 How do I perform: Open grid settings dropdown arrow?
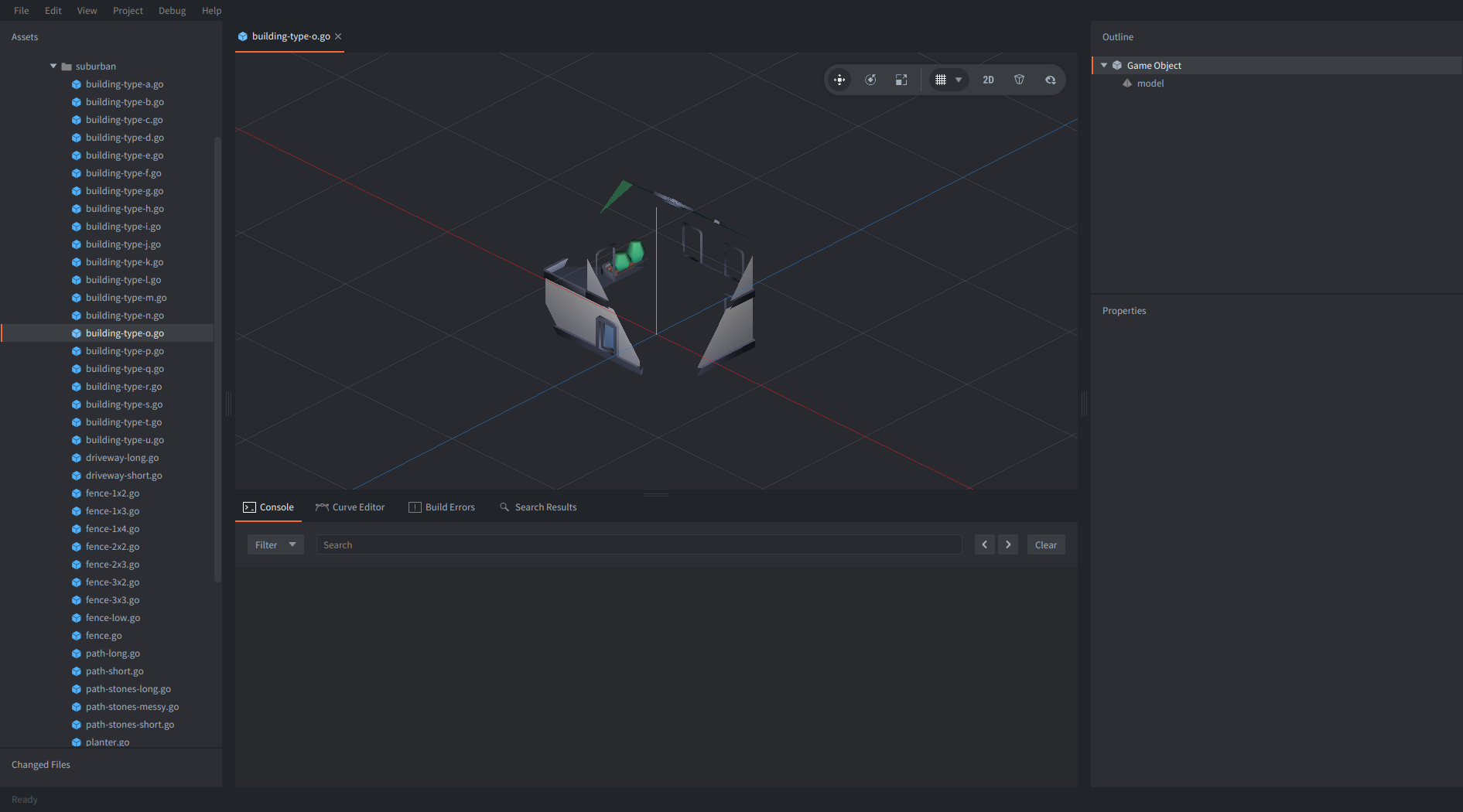tap(959, 80)
